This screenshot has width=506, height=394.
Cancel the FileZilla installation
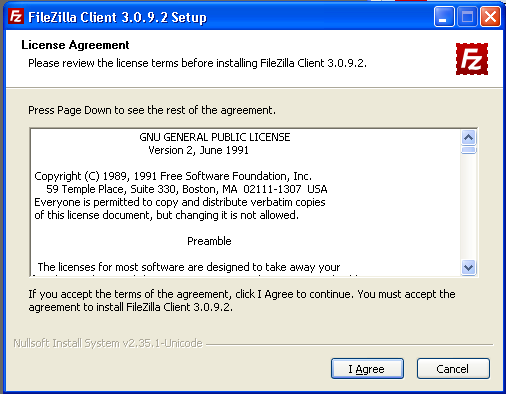point(453,369)
